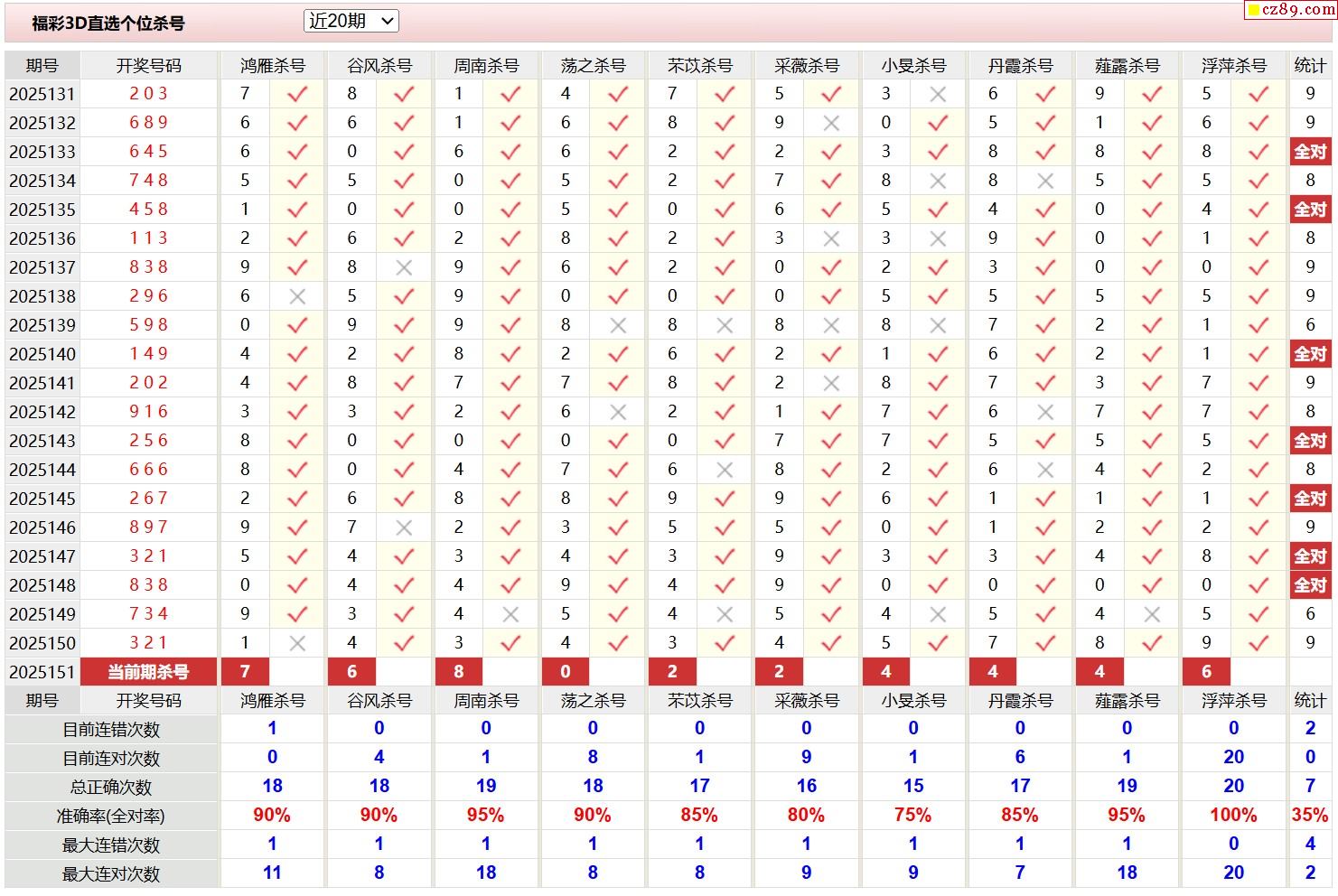Click the 全对 badge in row 2025135

[1310, 210]
